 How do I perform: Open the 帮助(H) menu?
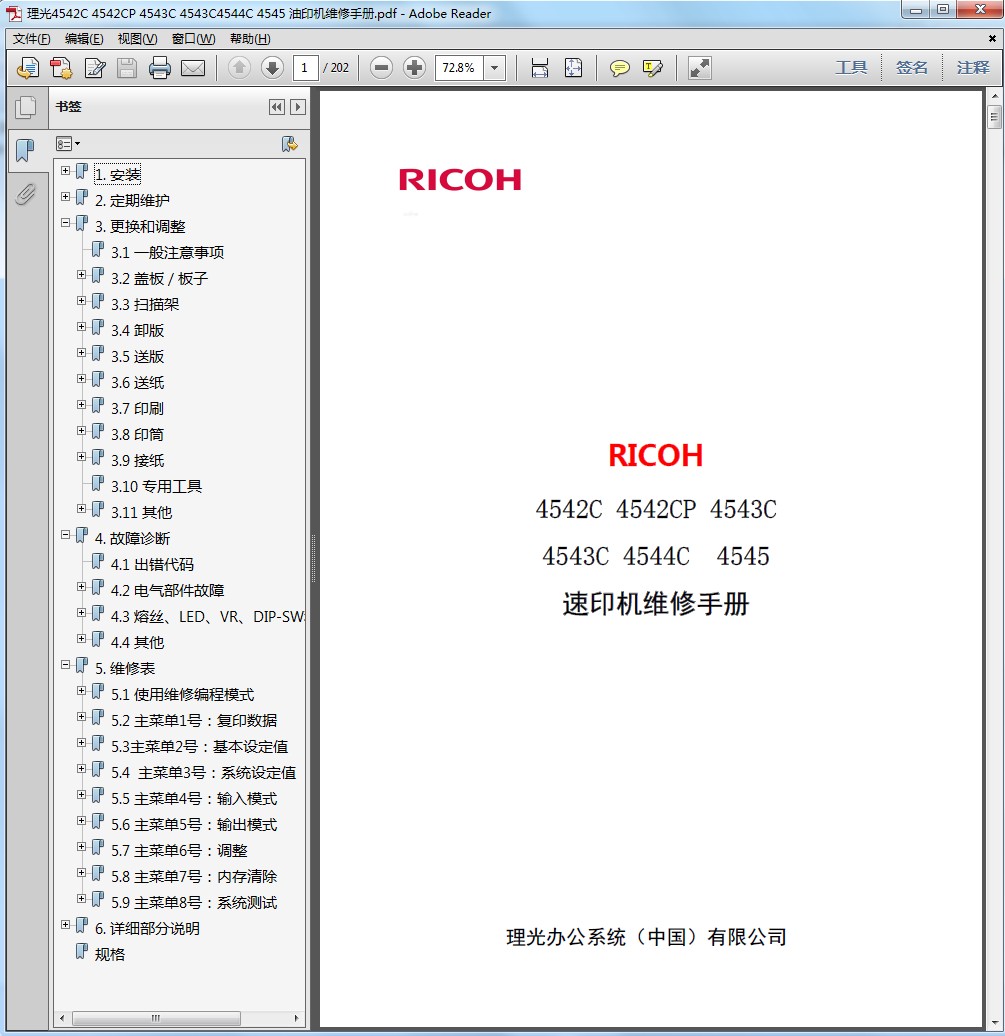249,39
